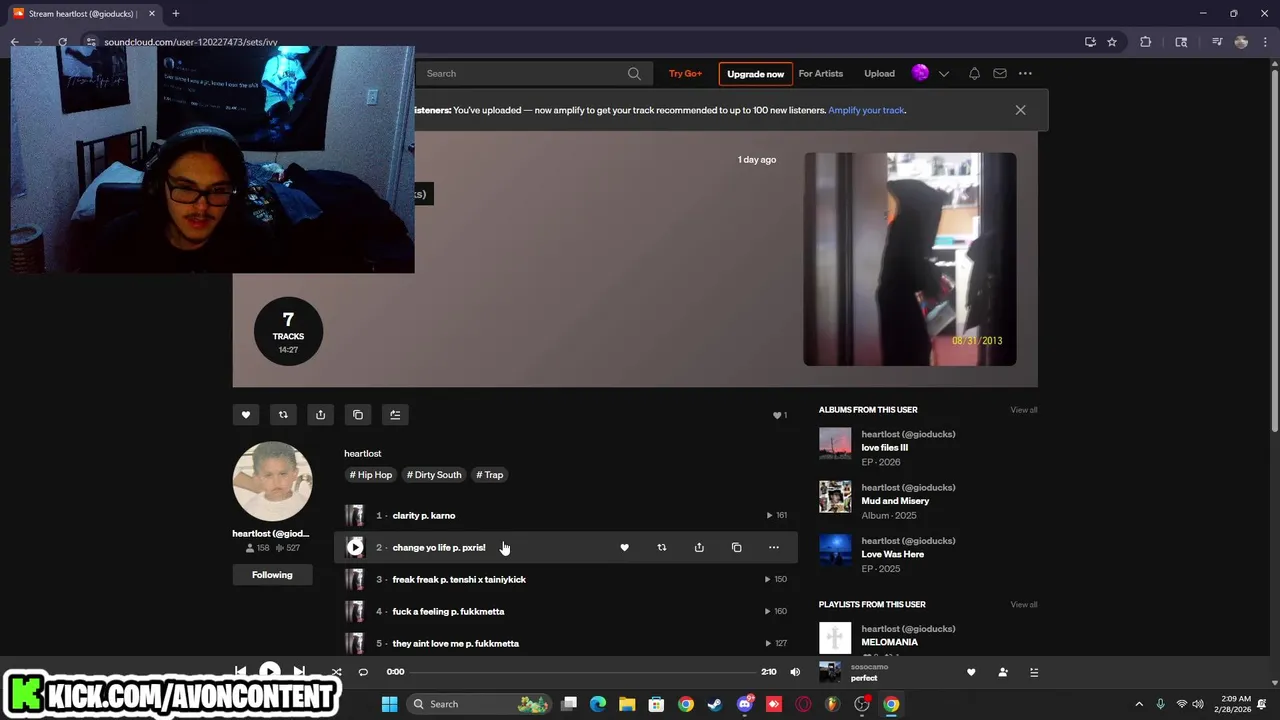The width and height of the screenshot is (1280, 720).
Task: Share track change yo life p. pxris!
Action: pos(699,547)
